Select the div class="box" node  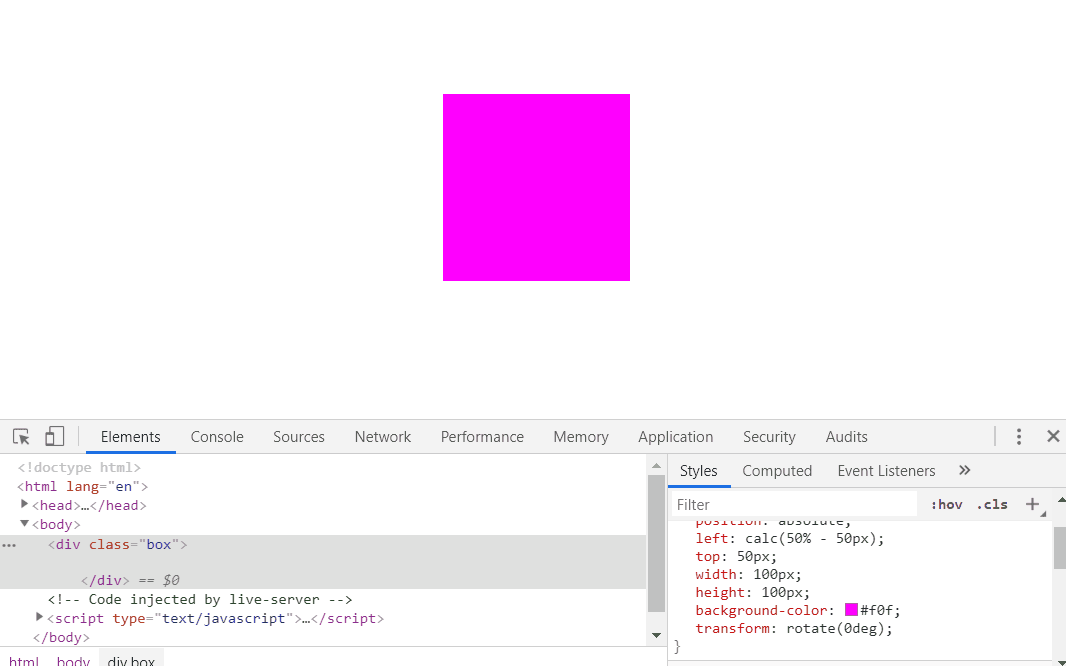pos(118,544)
